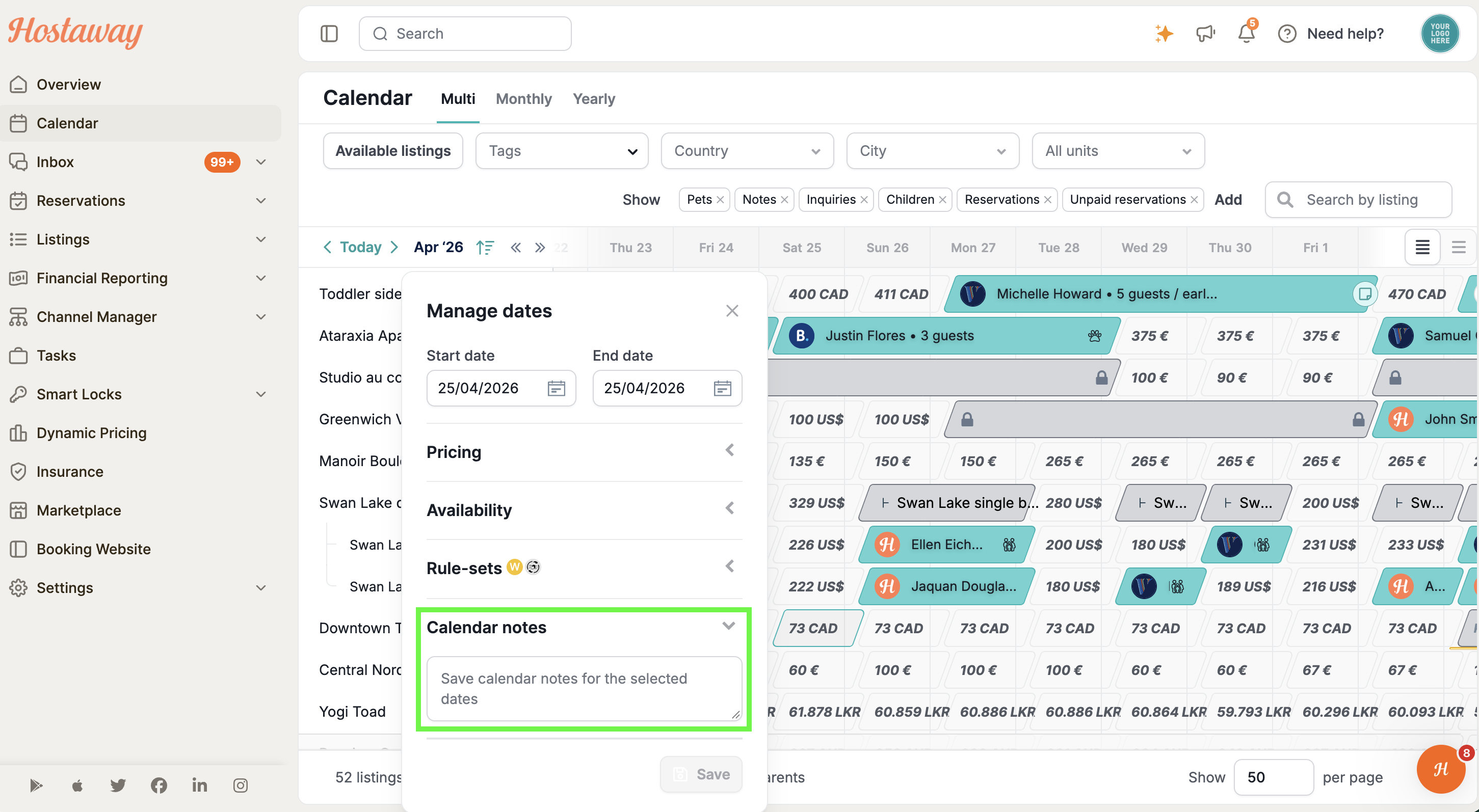Click the Available listings button
Screen dimensions: 1479x812
point(393,151)
